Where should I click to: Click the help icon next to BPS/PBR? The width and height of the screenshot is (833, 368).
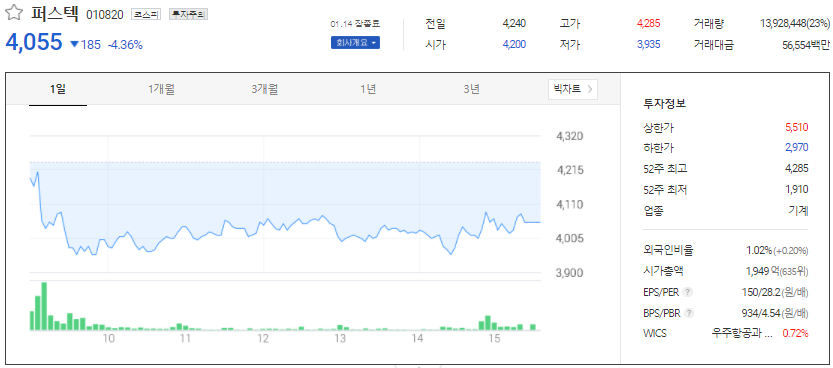[689, 313]
